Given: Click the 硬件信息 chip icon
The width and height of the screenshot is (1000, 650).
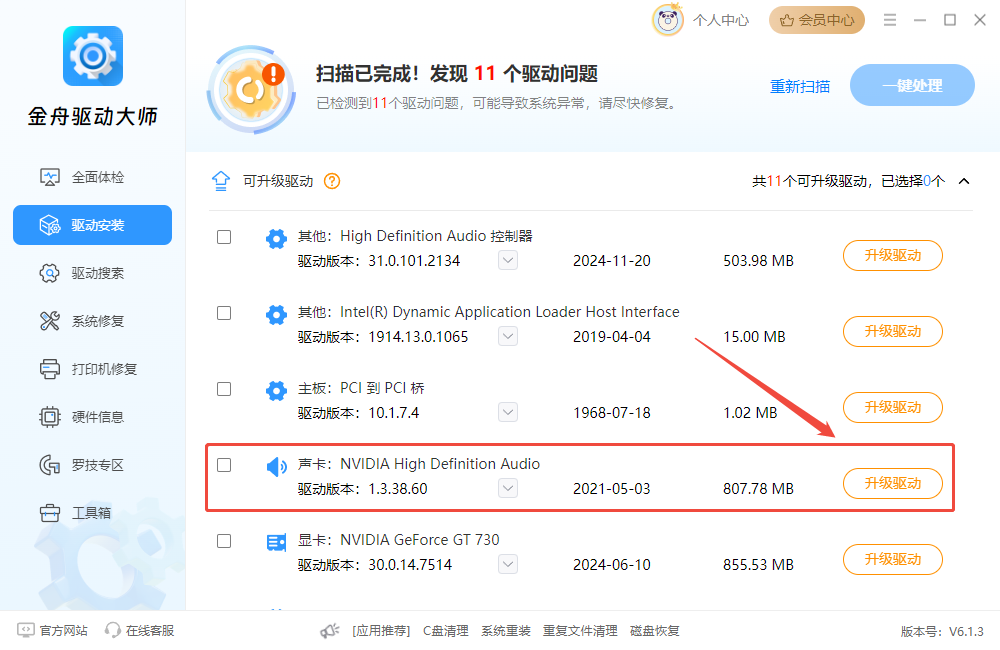Looking at the screenshot, I should tap(50, 417).
